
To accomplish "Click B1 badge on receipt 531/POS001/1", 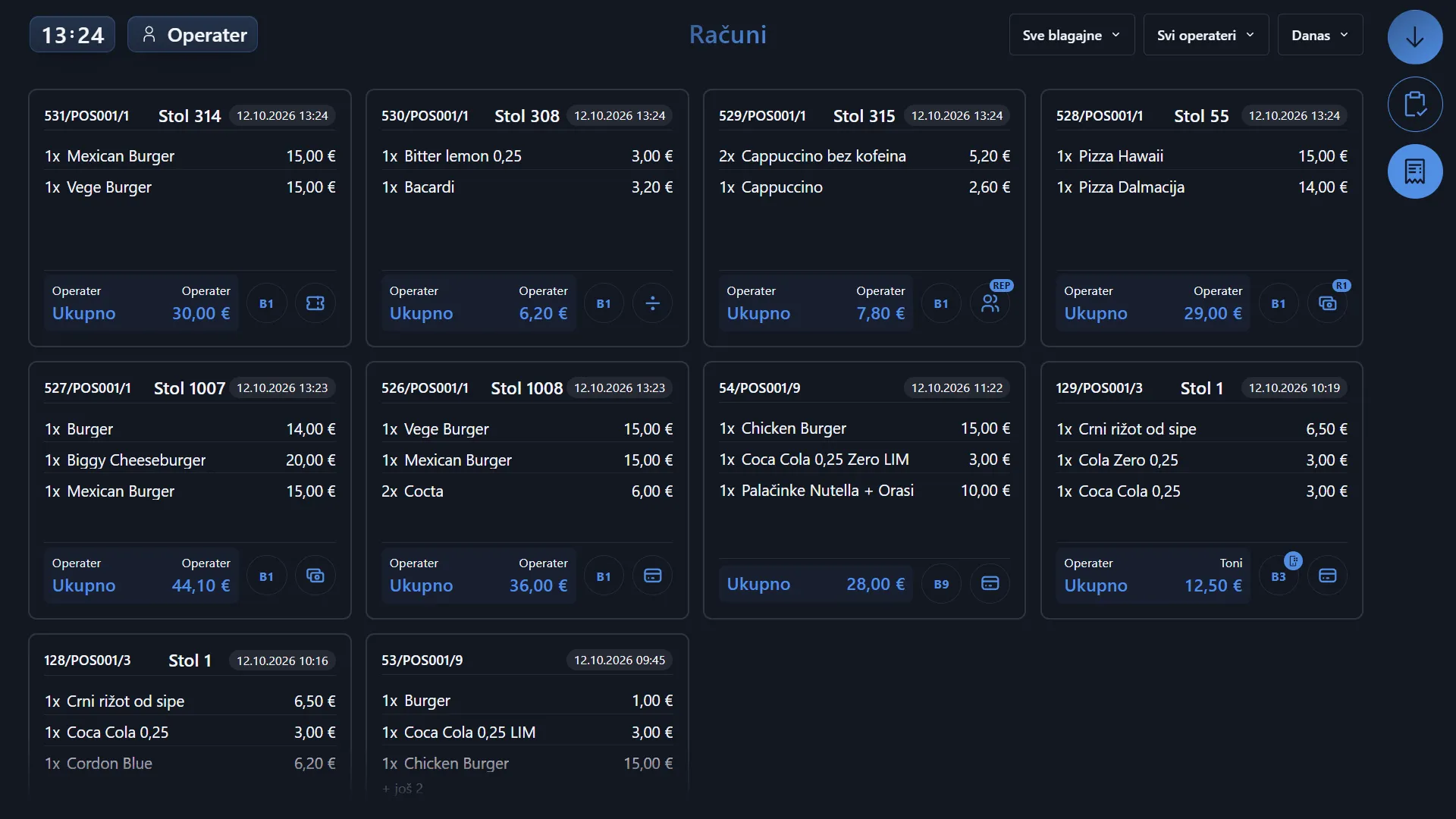I will click(x=266, y=303).
